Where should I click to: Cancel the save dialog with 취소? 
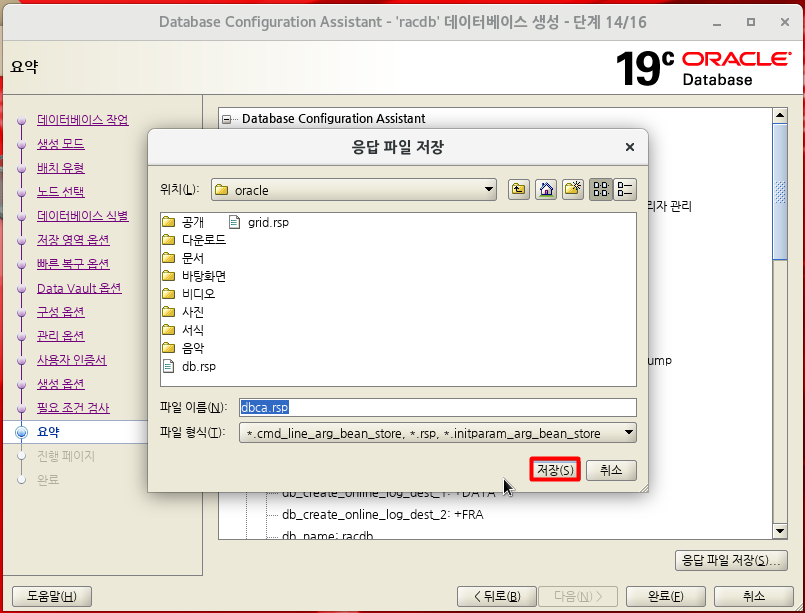pyautogui.click(x=611, y=470)
